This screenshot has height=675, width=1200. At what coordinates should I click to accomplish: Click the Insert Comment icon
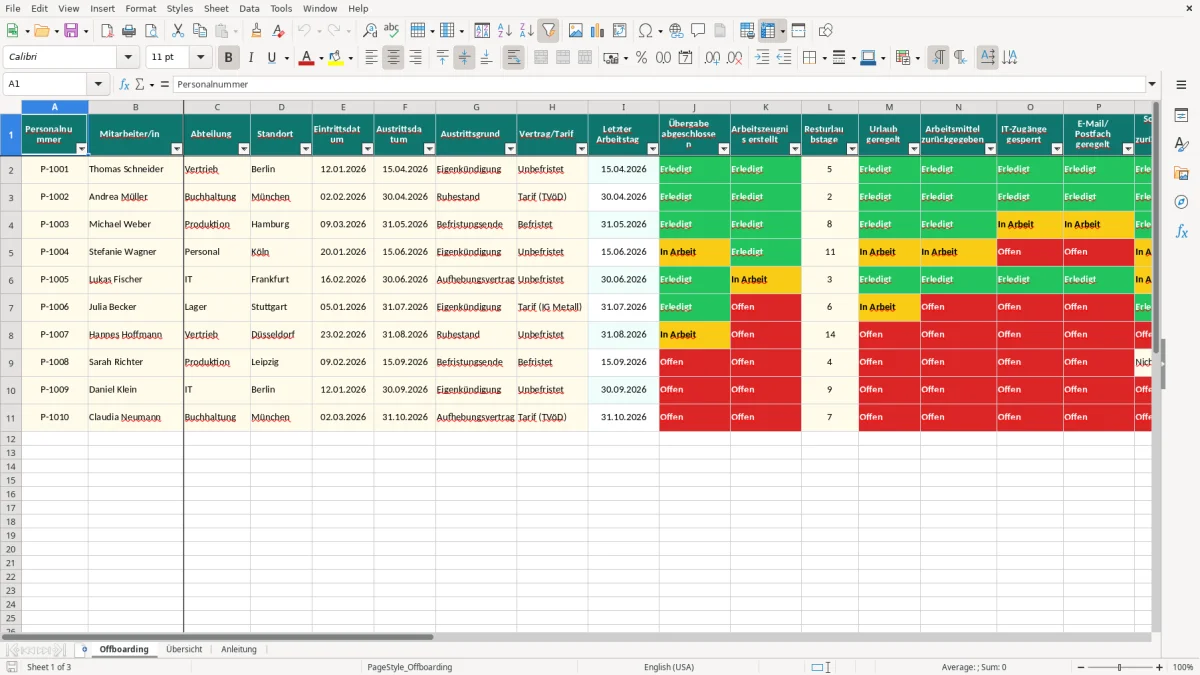(698, 31)
